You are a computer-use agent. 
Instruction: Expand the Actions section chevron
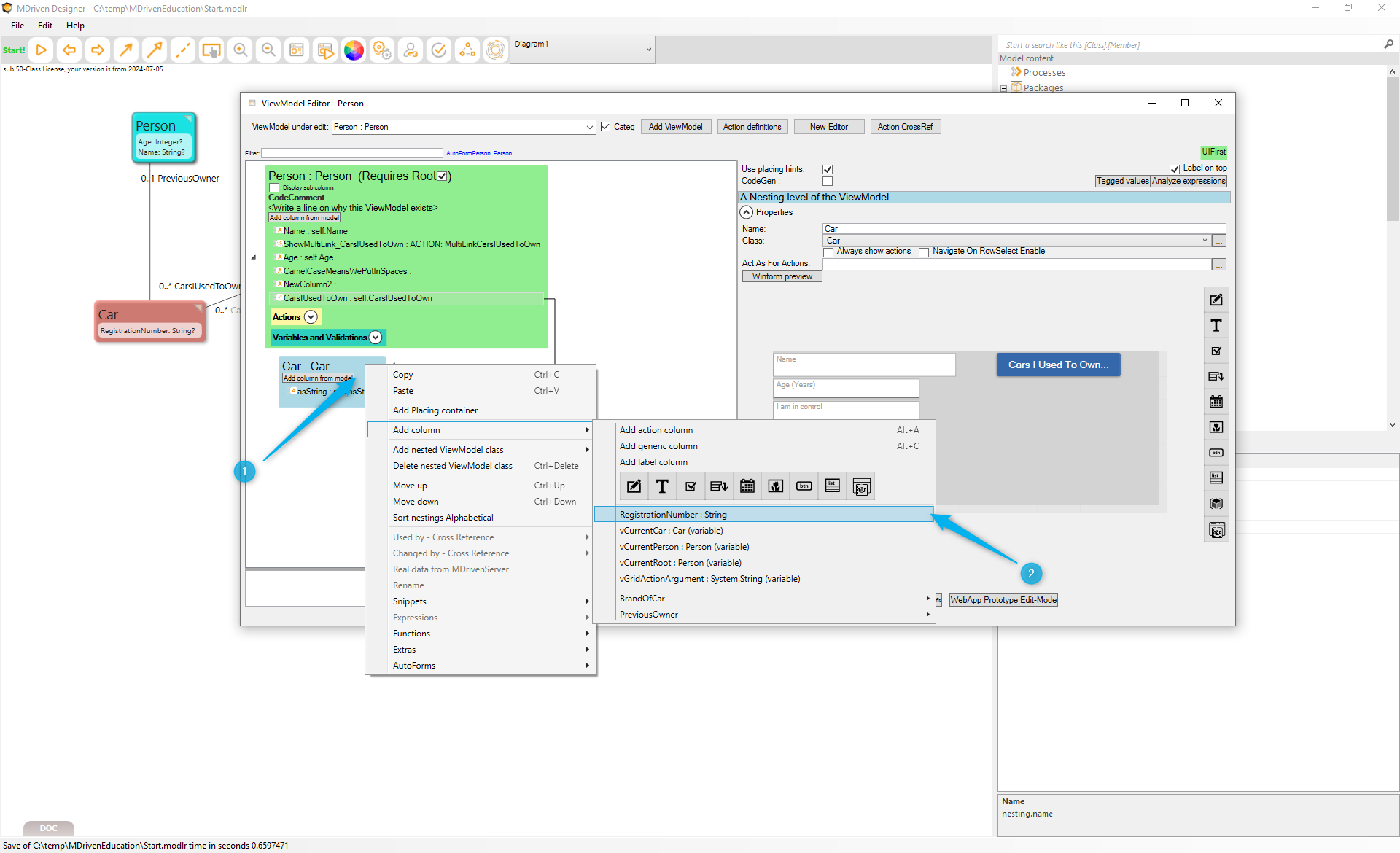(311, 317)
